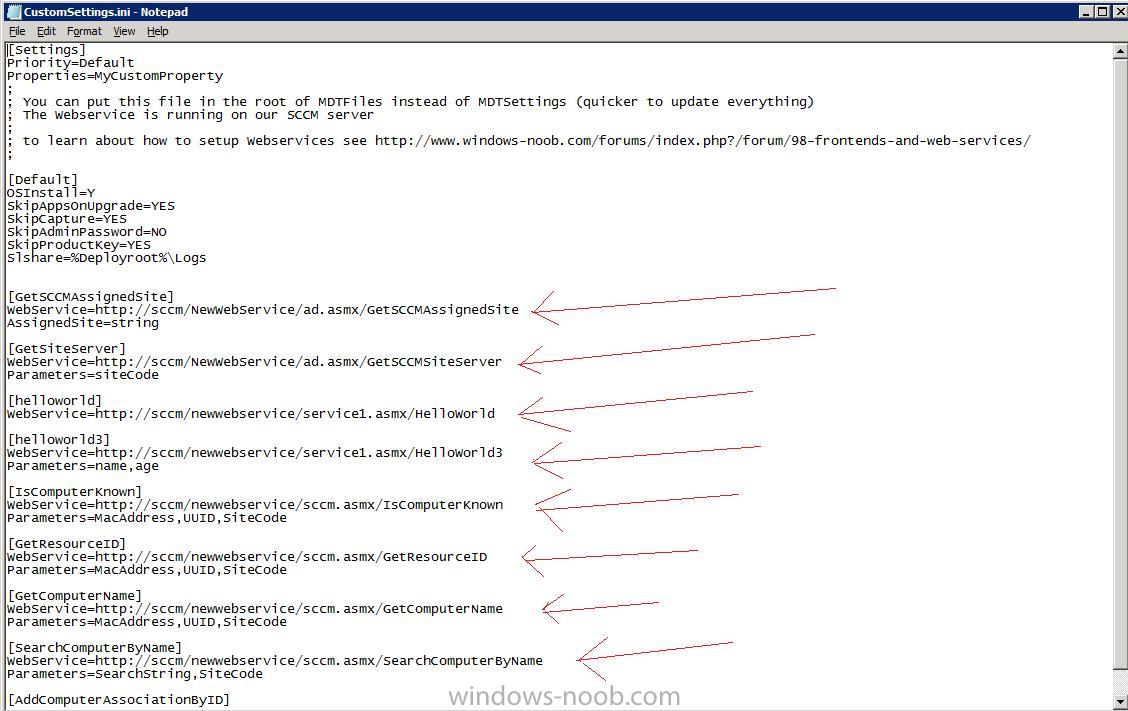Click the WebService line ending GetComputerName

coord(255,609)
